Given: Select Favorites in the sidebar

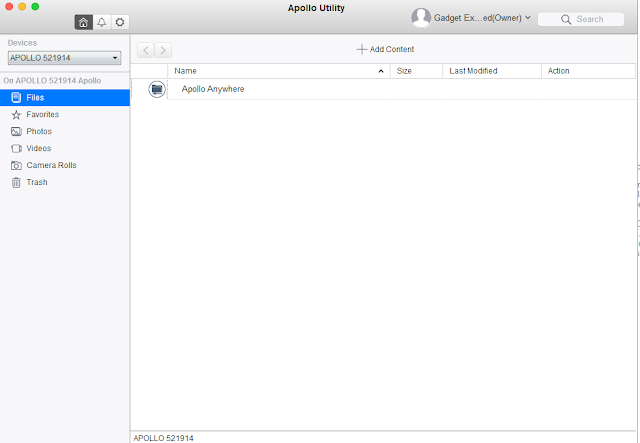Looking at the screenshot, I should click(x=65, y=115).
